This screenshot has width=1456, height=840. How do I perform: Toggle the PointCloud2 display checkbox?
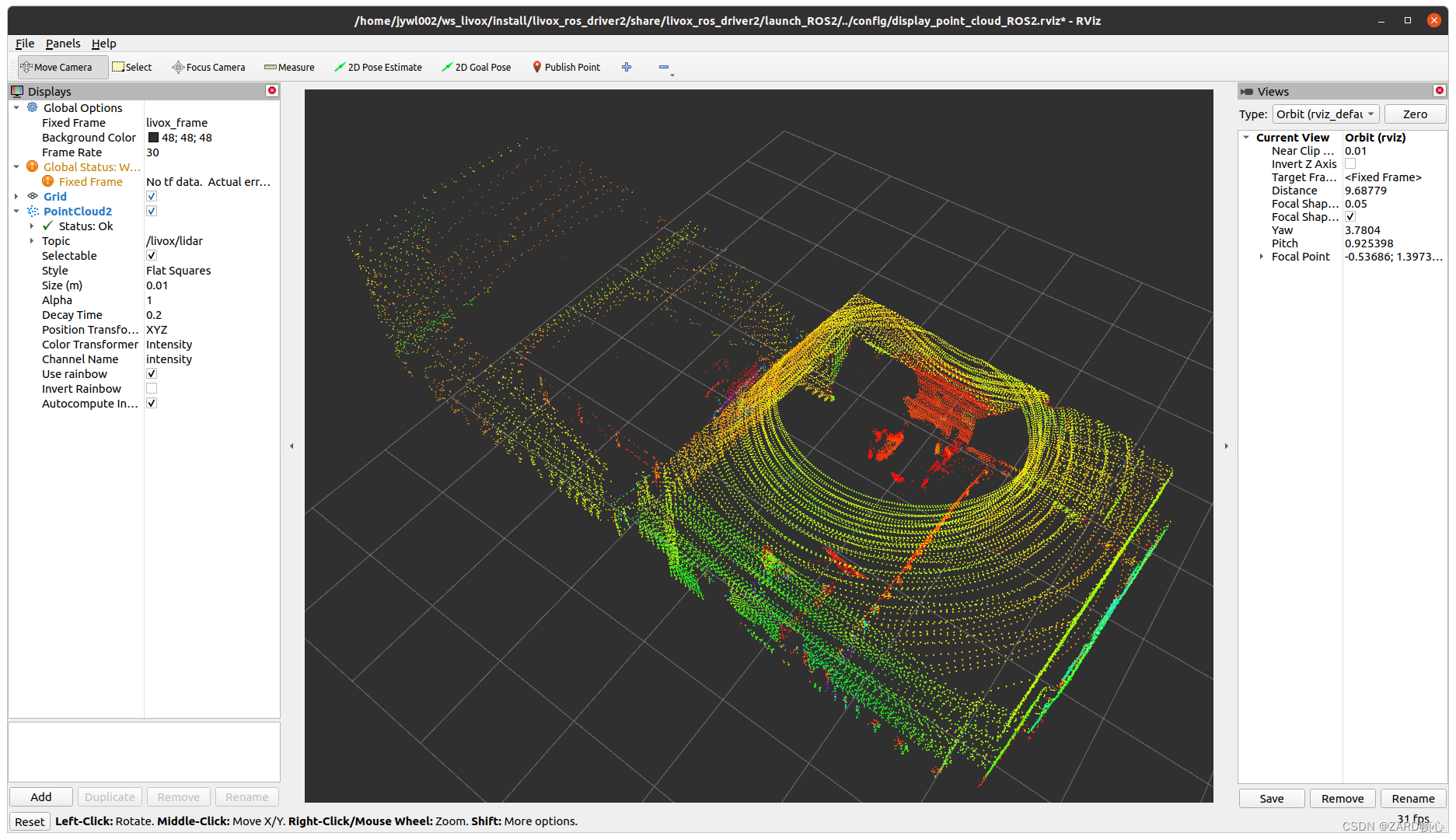pos(152,211)
